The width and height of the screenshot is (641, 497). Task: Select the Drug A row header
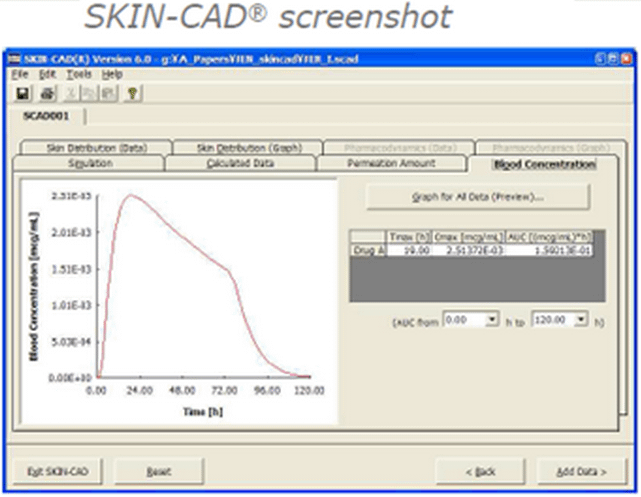click(x=368, y=250)
